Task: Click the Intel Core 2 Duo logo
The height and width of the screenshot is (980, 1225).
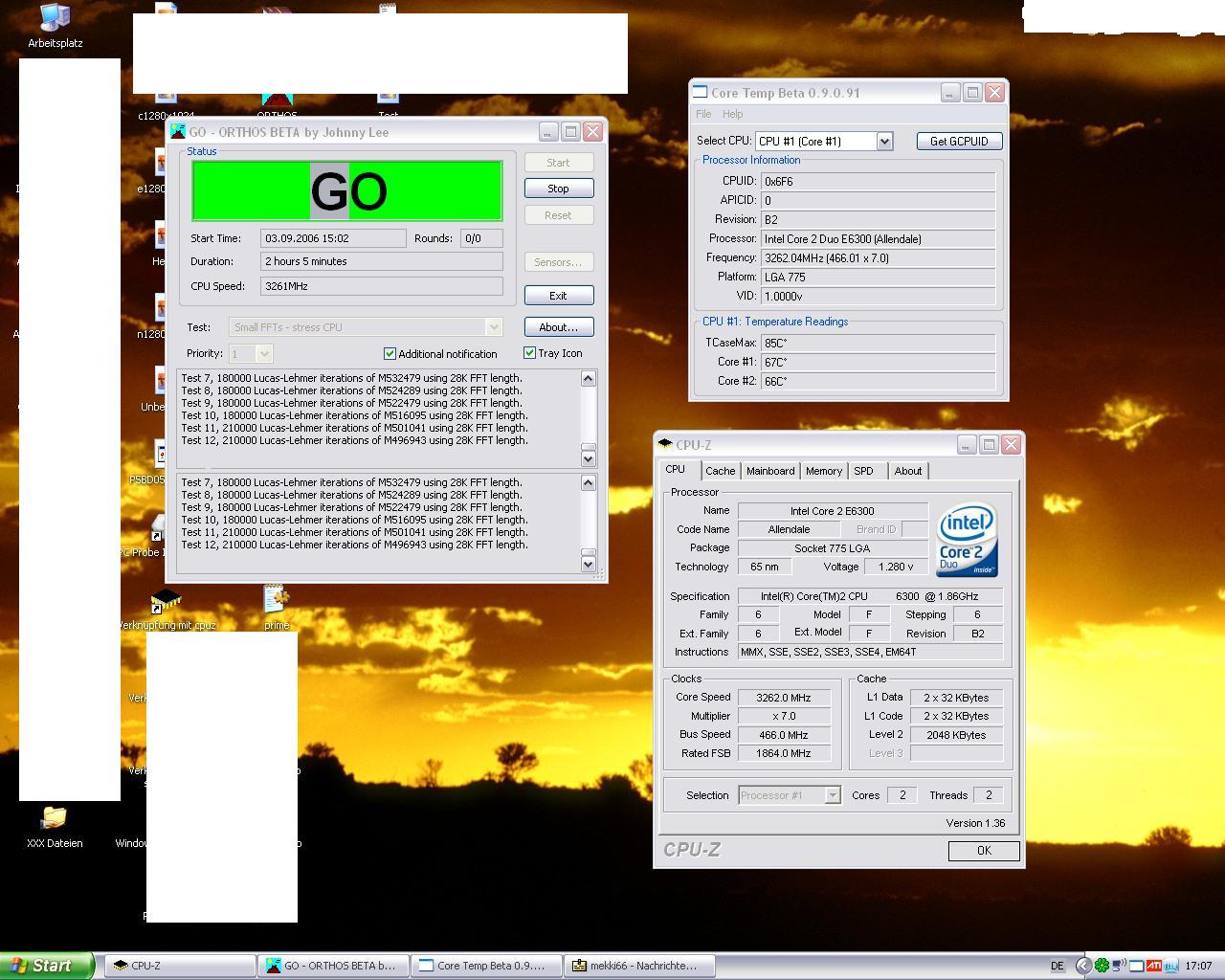Action: [x=967, y=541]
